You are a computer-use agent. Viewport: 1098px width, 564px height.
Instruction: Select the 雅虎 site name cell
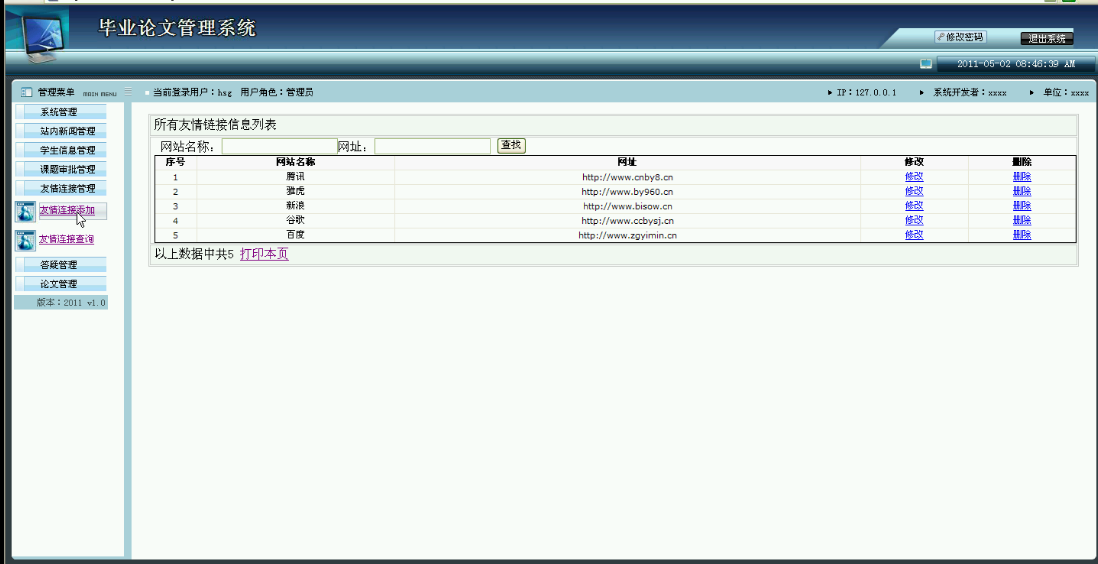point(296,191)
